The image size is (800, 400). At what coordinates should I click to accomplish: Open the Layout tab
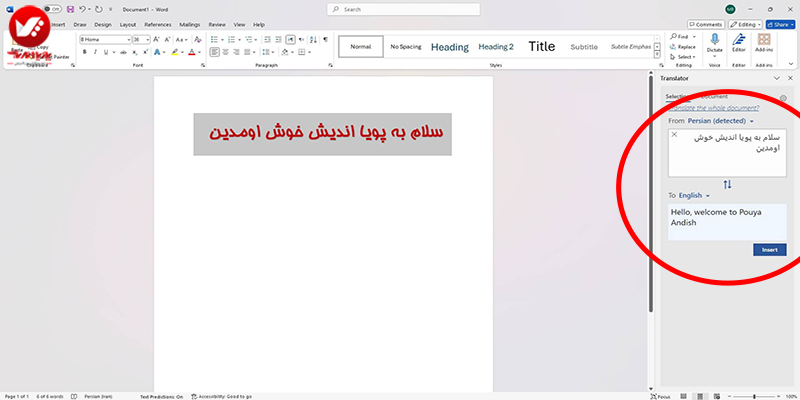(x=128, y=24)
